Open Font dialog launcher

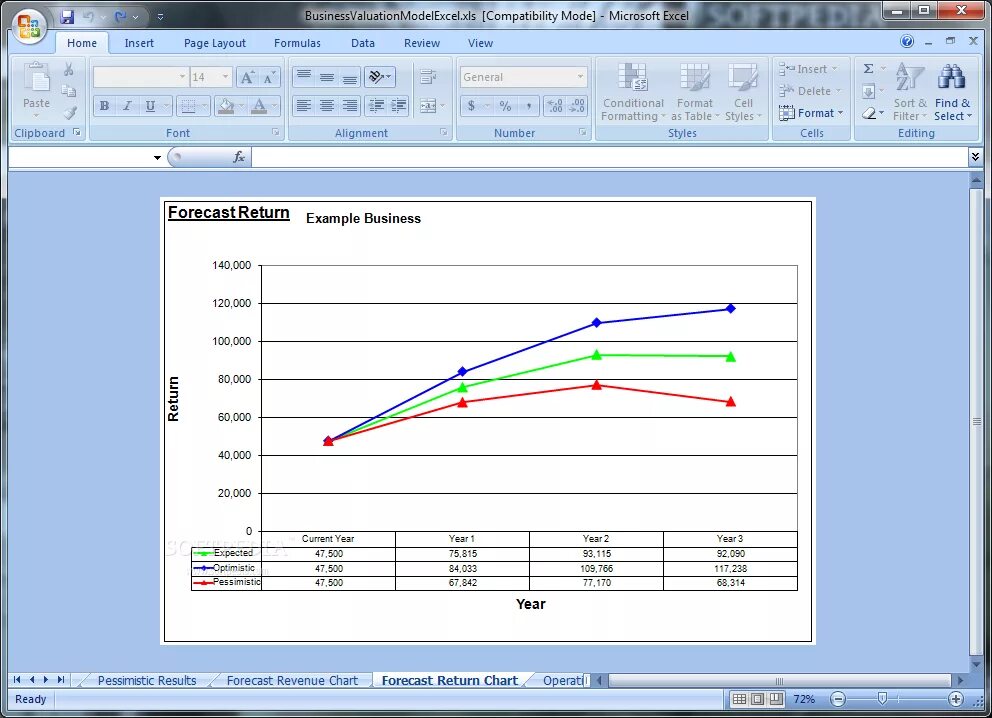coord(275,132)
